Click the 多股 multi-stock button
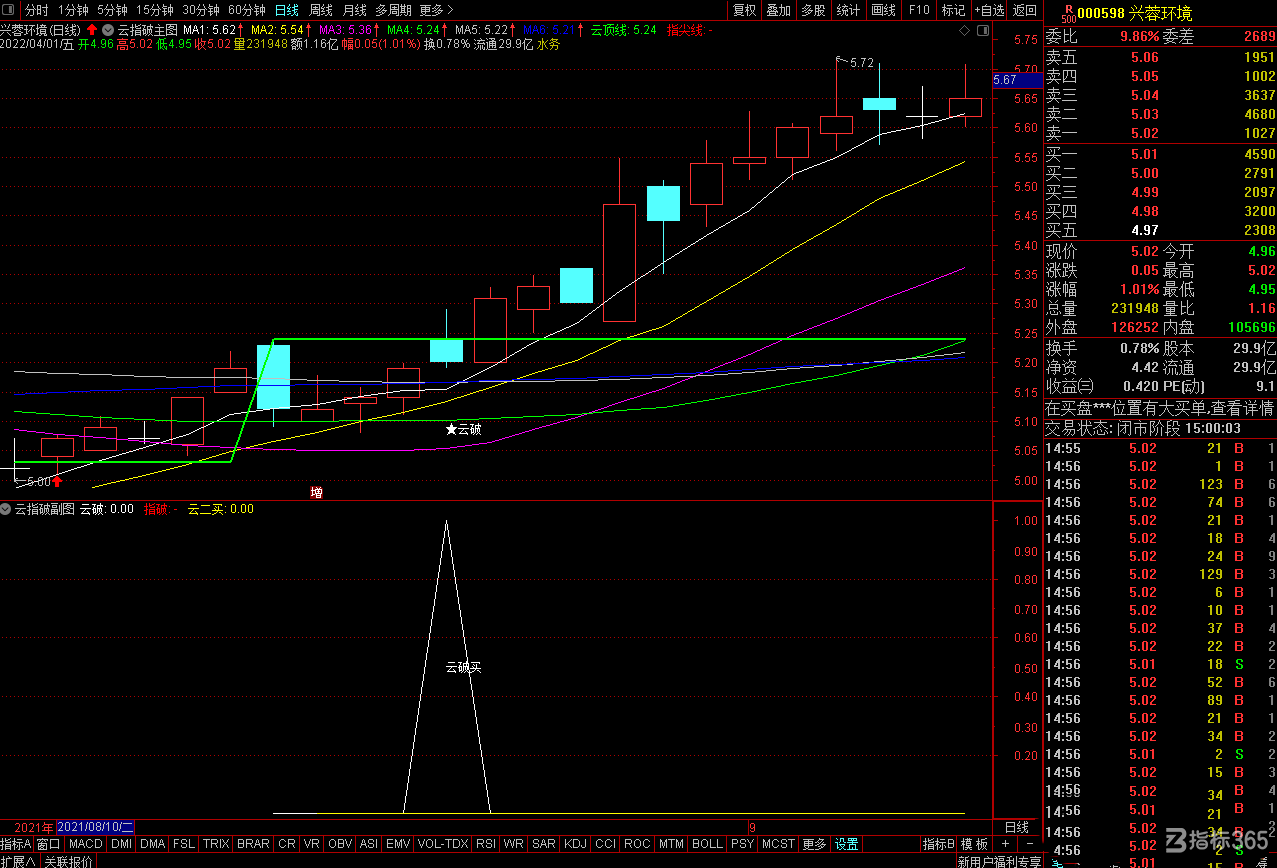The height and width of the screenshot is (868, 1277). (x=813, y=10)
